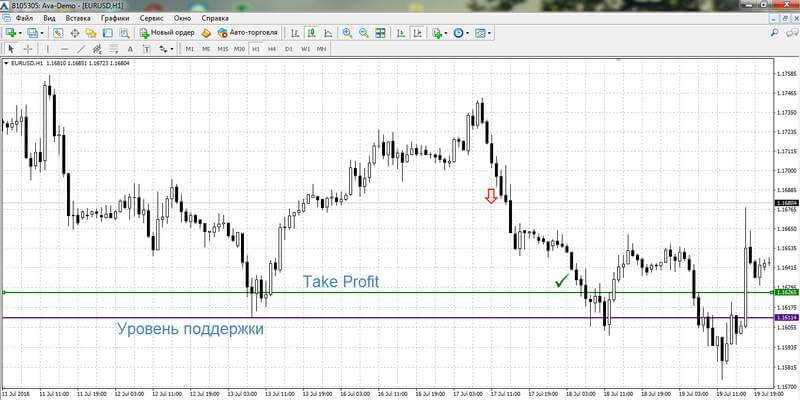Click the search magnifier icon
This screenshot has width=800, height=400.
pyautogui.click(x=774, y=33)
